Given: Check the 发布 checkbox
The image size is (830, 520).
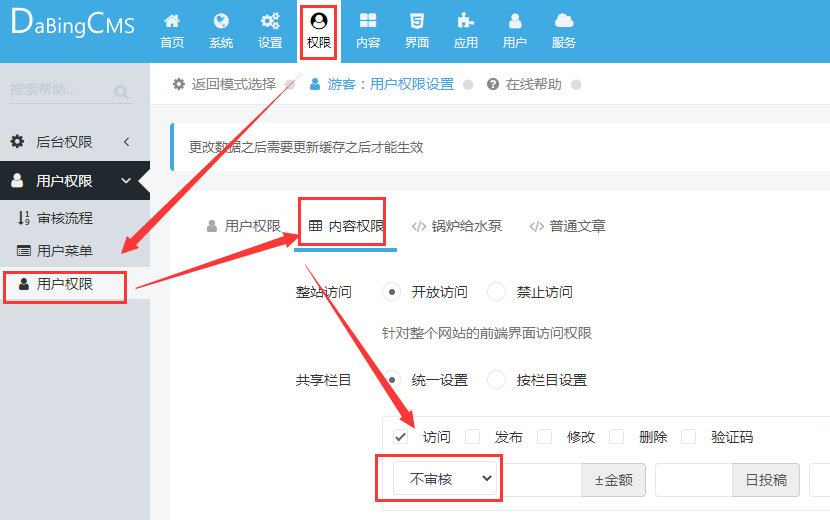Looking at the screenshot, I should [x=472, y=437].
